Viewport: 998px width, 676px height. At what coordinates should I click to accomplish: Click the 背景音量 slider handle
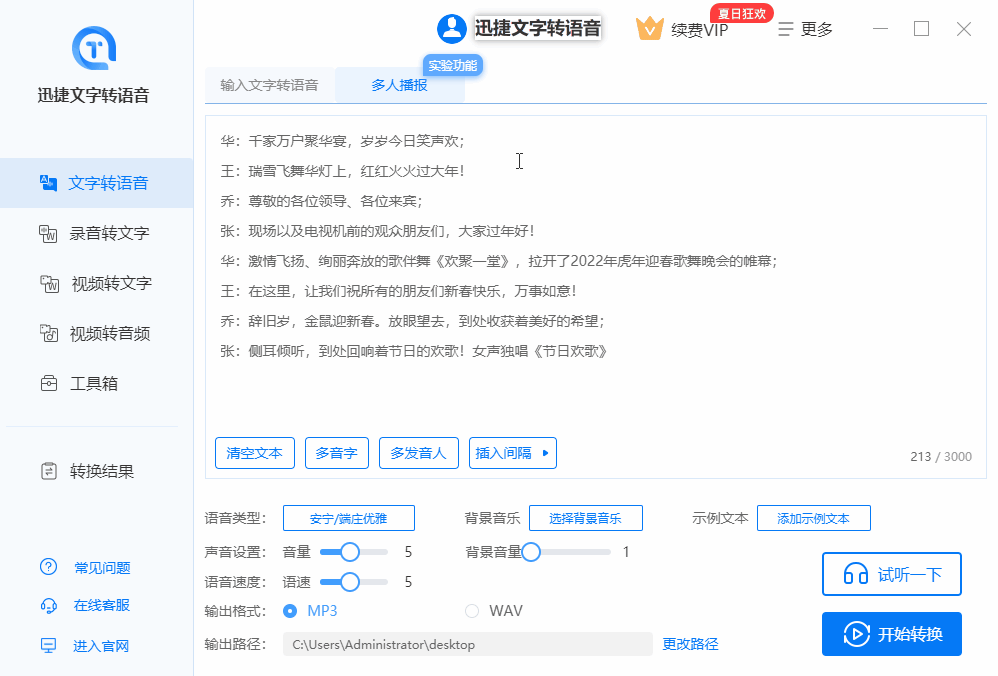531,552
